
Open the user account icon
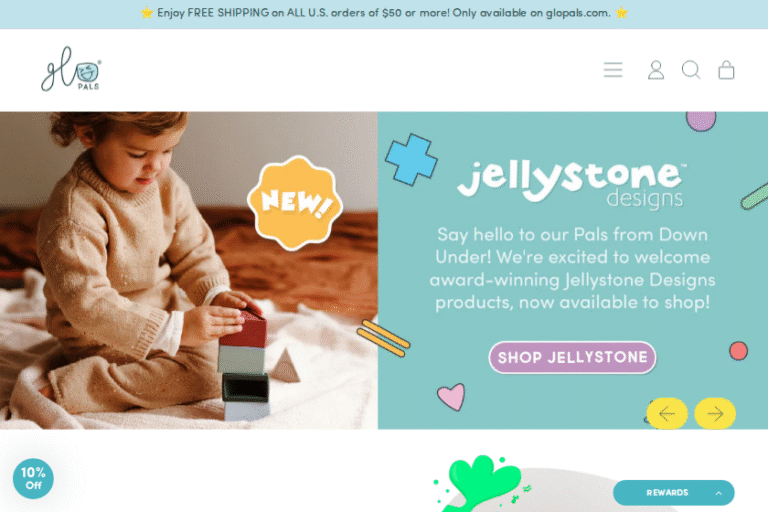pyautogui.click(x=656, y=70)
